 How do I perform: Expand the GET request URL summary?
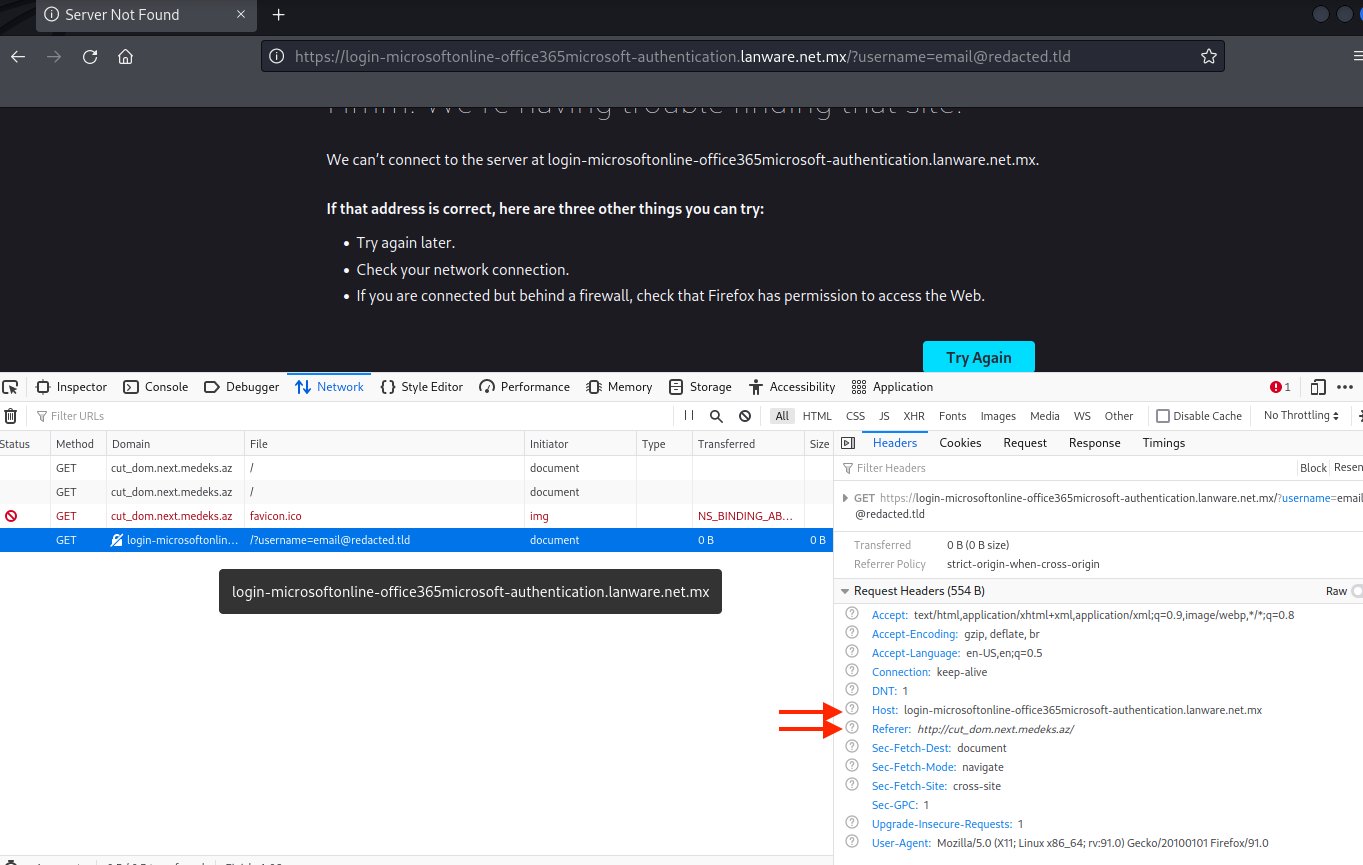[844, 497]
